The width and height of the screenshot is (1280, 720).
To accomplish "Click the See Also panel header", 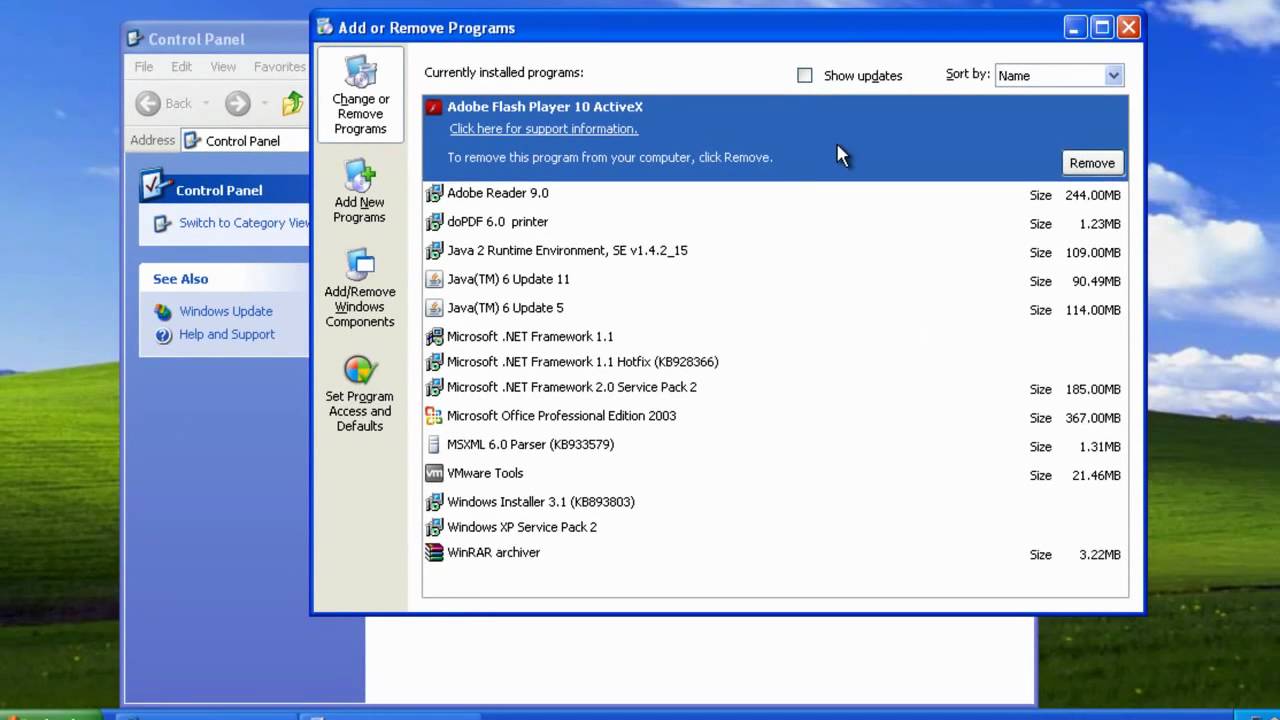I will pos(224,279).
